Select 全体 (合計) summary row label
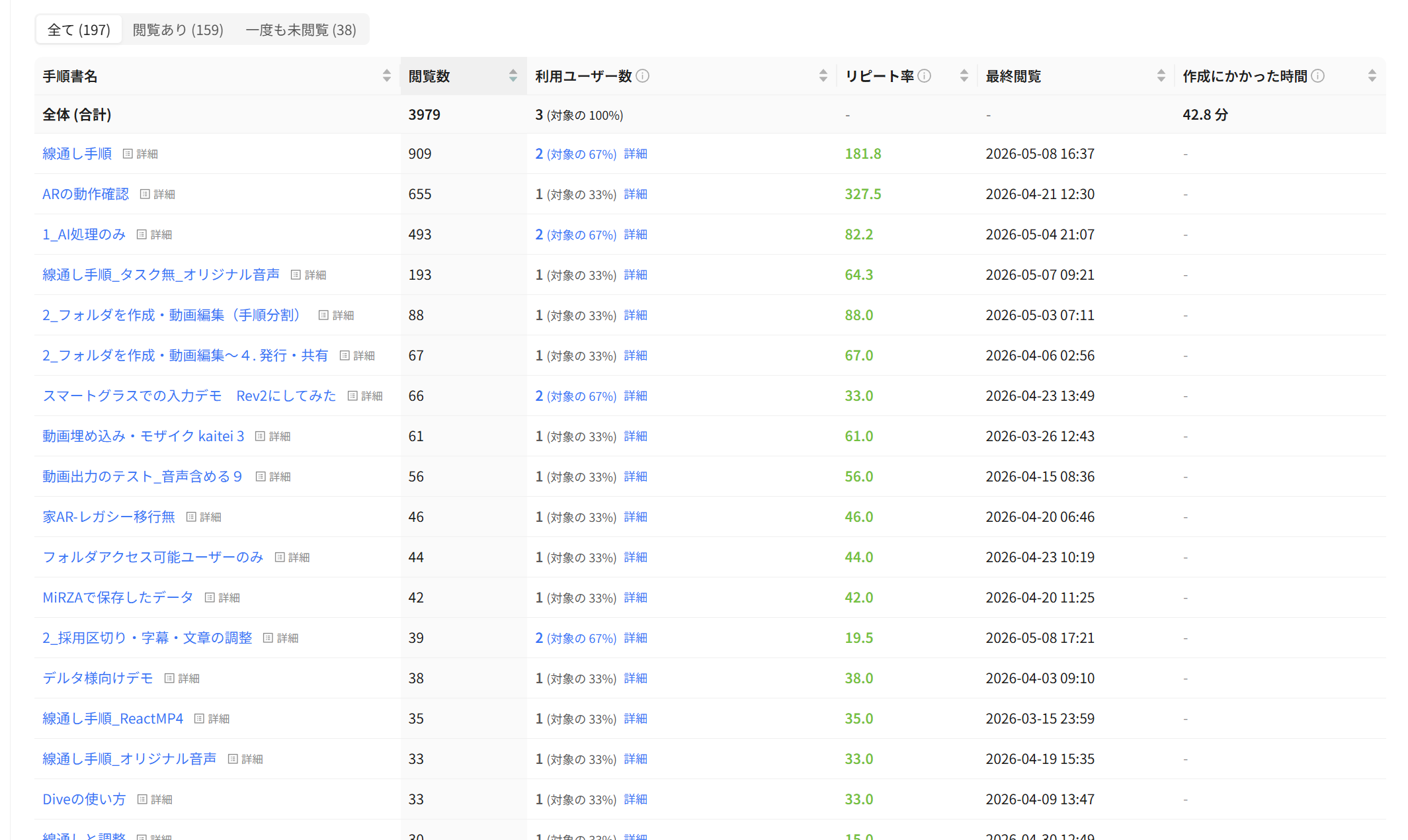This screenshot has height=840, width=1408. 77,114
